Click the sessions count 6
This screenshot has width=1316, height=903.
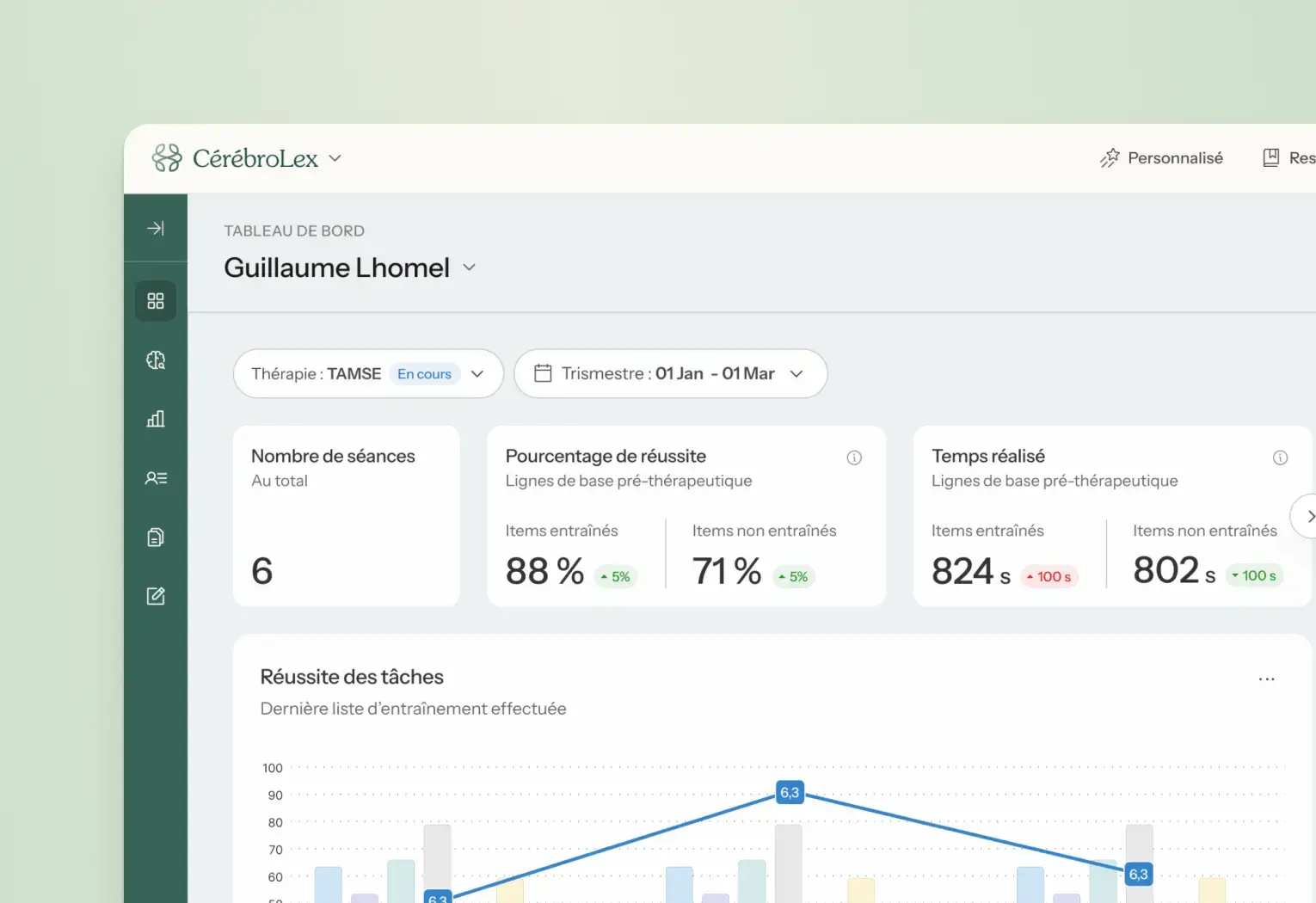261,571
